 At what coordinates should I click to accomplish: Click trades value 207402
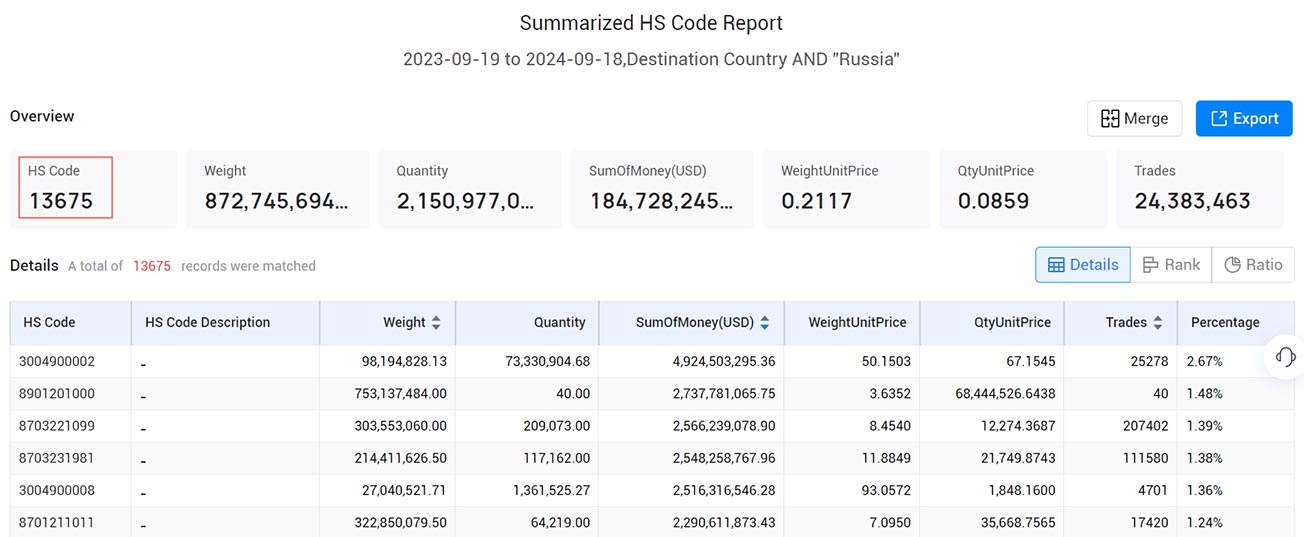tap(1146, 425)
